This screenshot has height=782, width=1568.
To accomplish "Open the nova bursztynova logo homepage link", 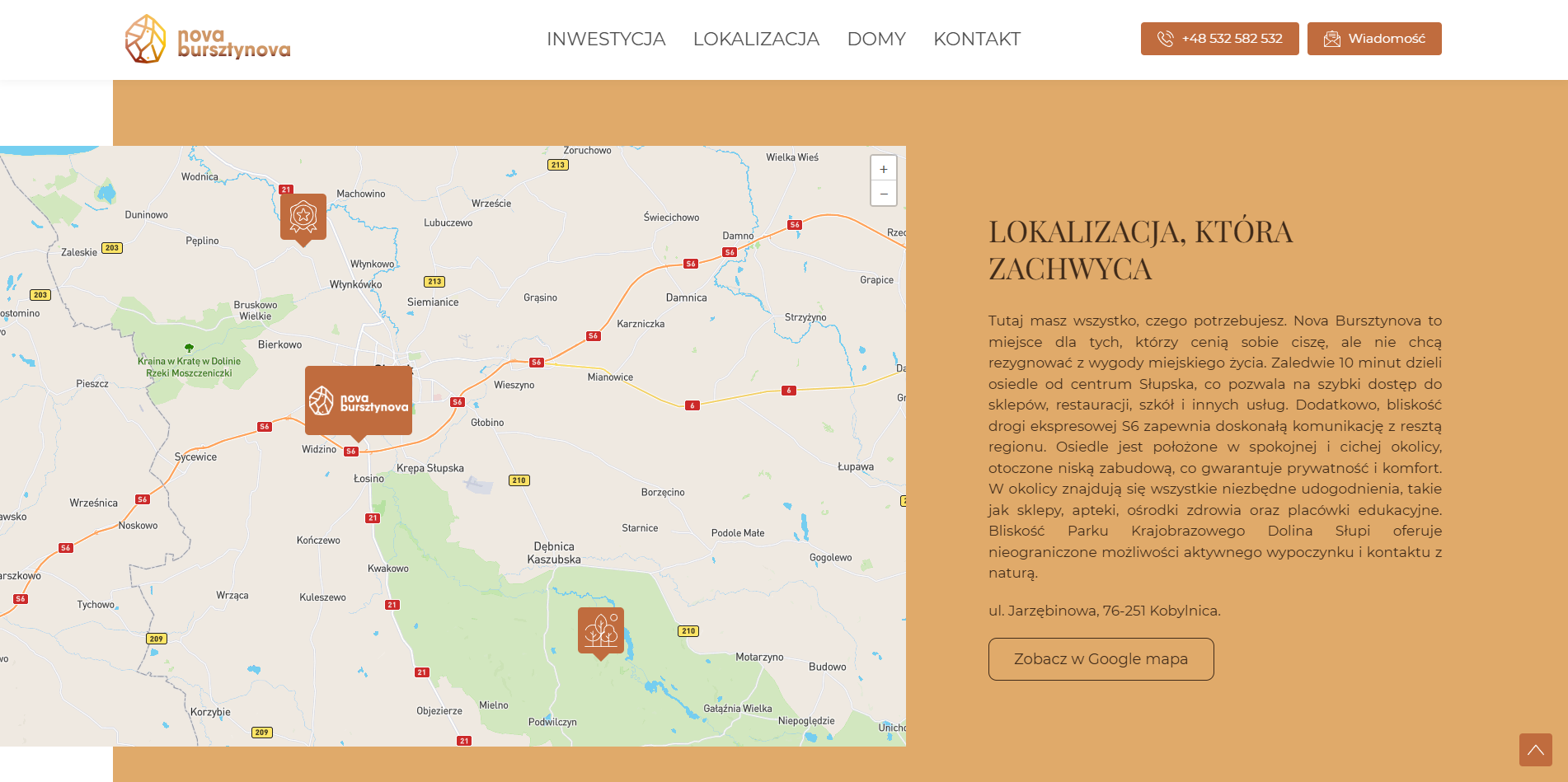I will point(208,39).
